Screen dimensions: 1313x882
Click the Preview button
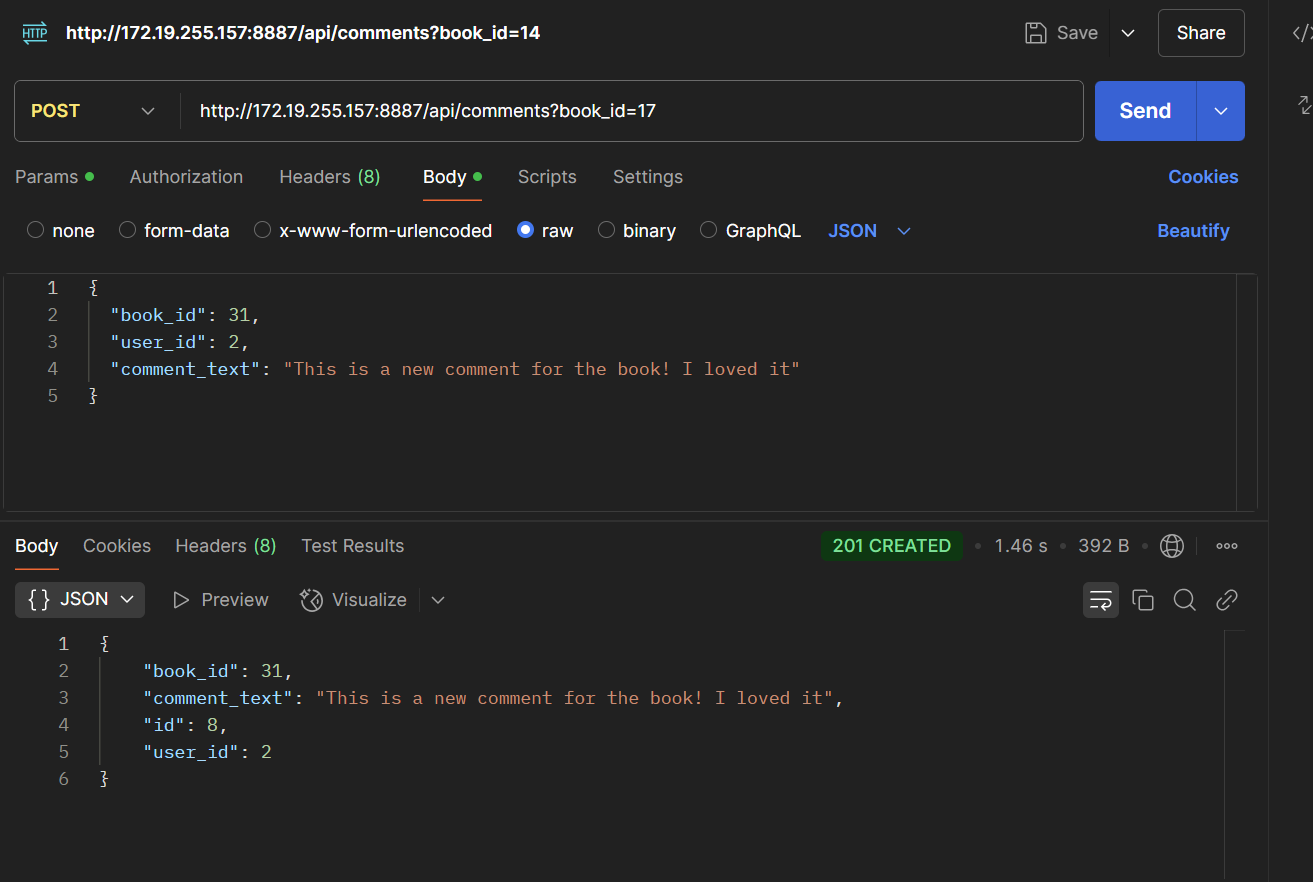[221, 600]
